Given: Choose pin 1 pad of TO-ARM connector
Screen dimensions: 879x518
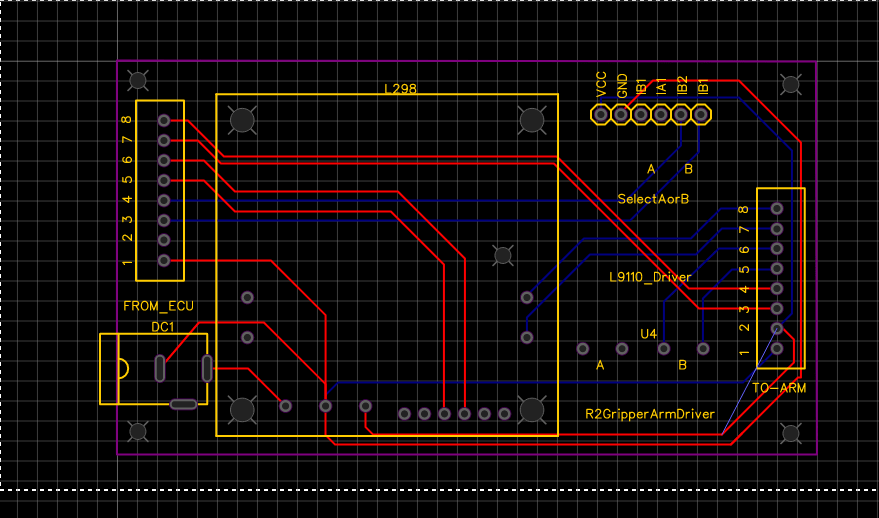Looking at the screenshot, I should point(777,349).
